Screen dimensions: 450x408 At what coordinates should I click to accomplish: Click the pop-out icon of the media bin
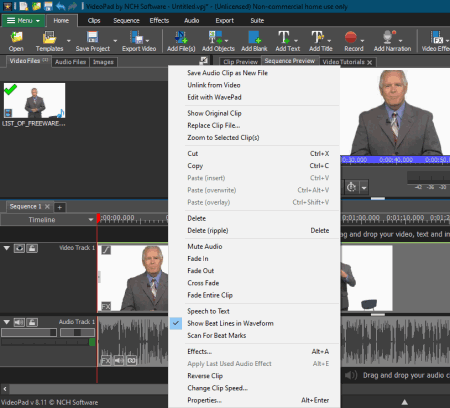click(204, 61)
